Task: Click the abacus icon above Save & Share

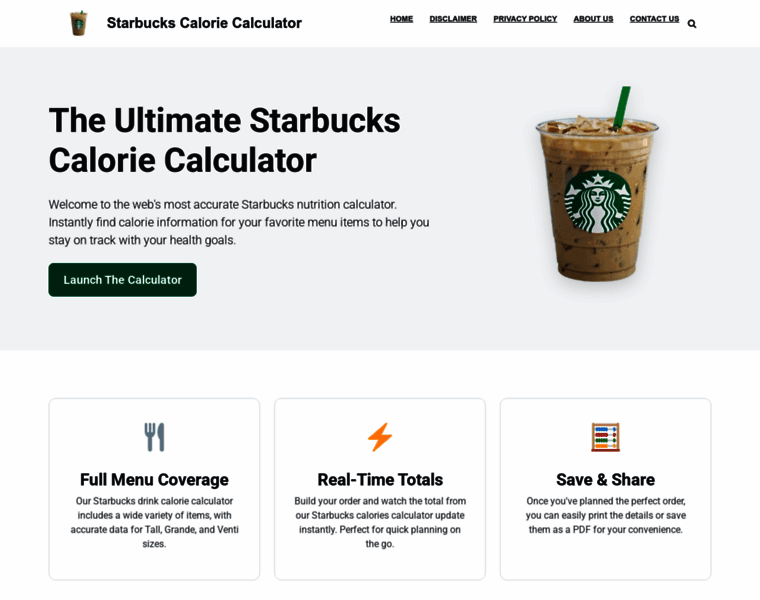Action: tap(605, 437)
